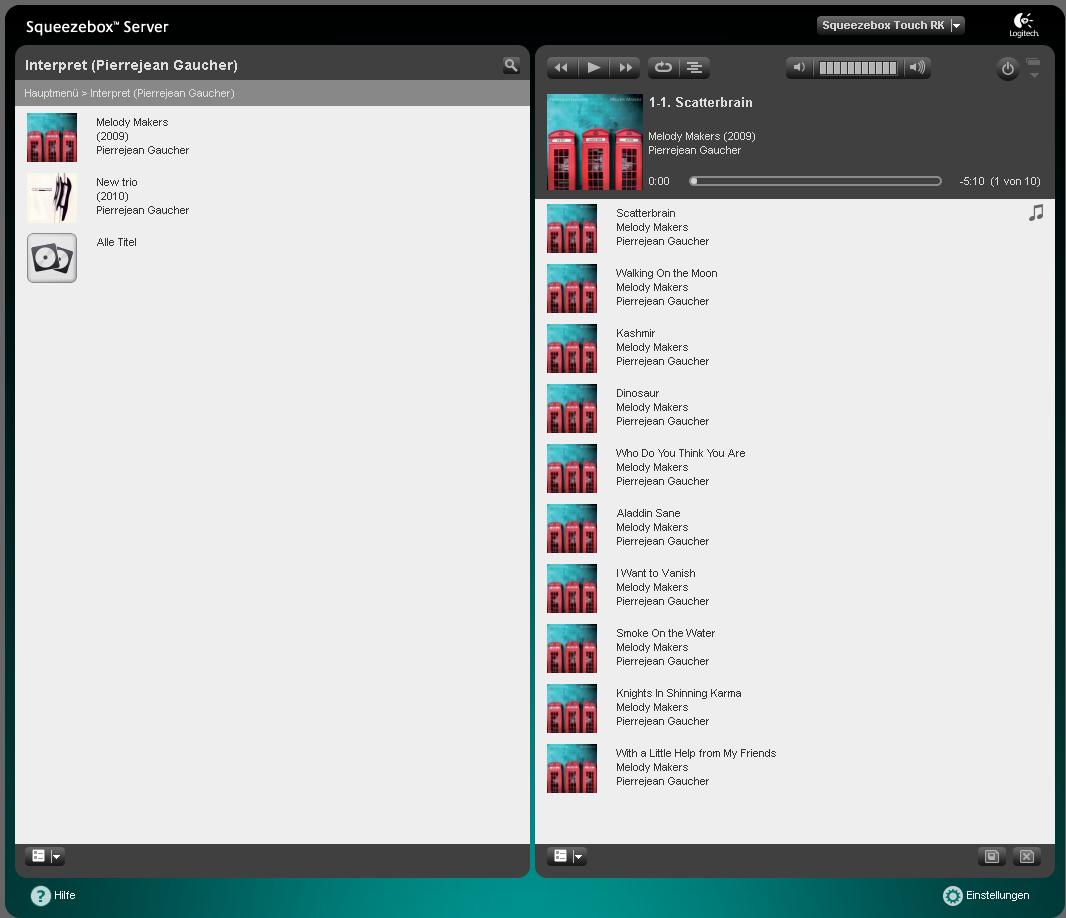This screenshot has width=1066, height=918.
Task: Toggle the player power button
Action: click(x=1007, y=69)
